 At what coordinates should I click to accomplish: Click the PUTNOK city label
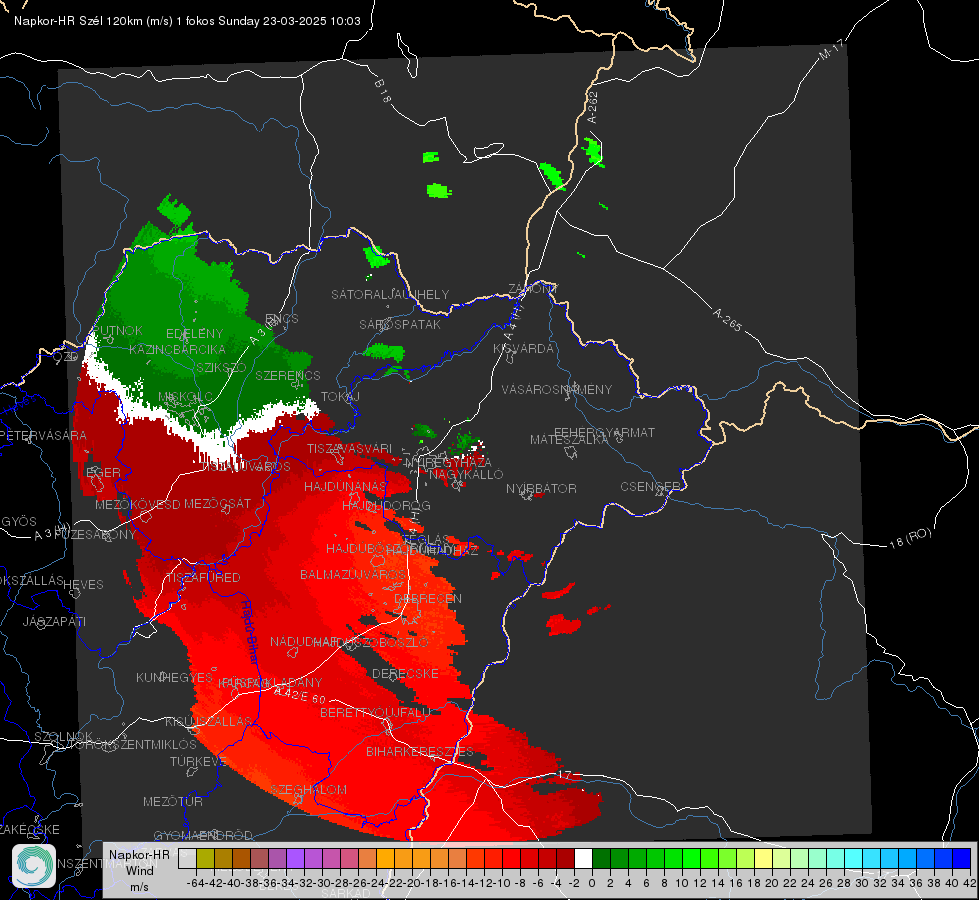pos(118,331)
